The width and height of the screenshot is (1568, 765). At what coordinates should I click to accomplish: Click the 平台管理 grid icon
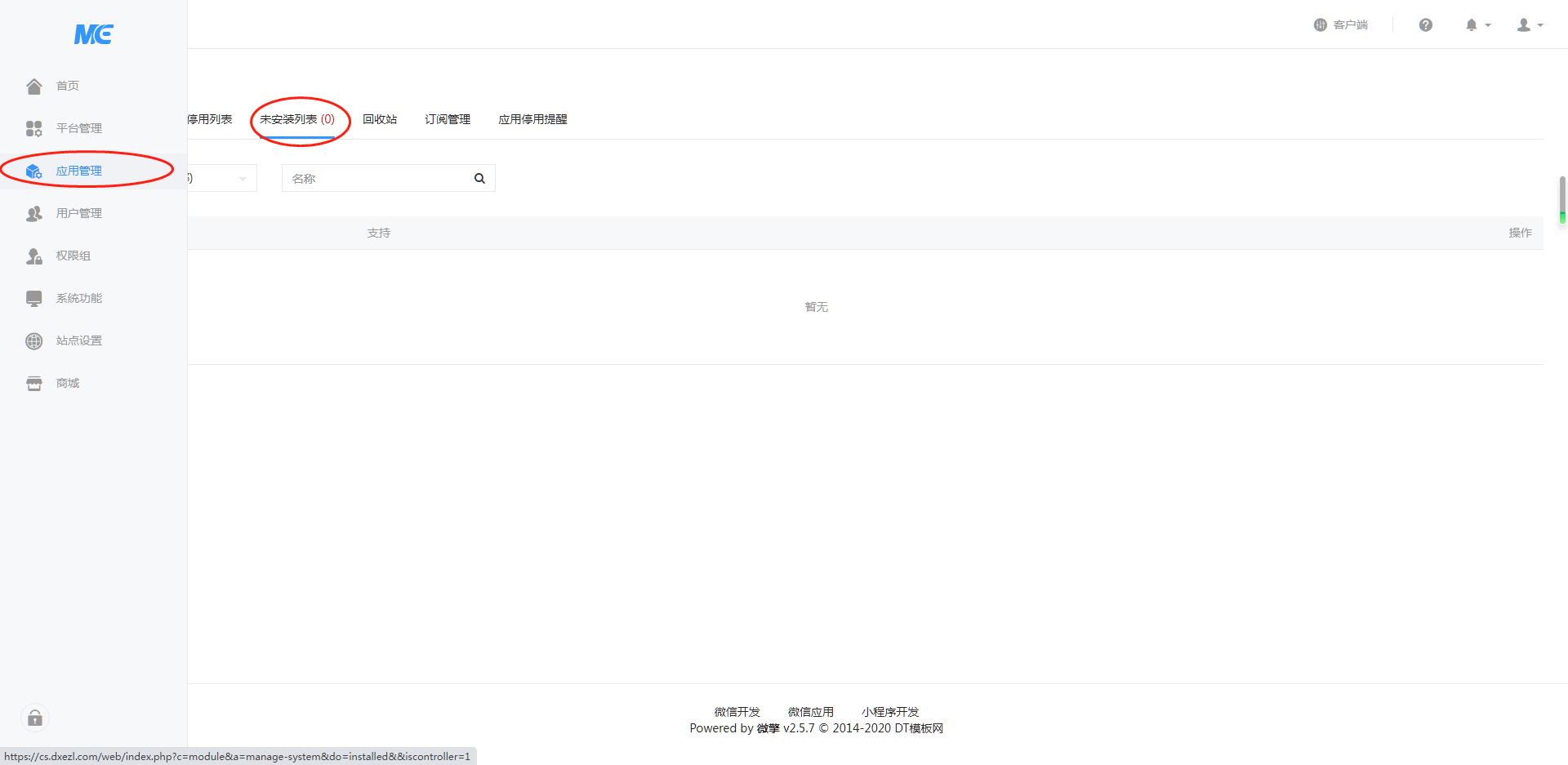33,128
